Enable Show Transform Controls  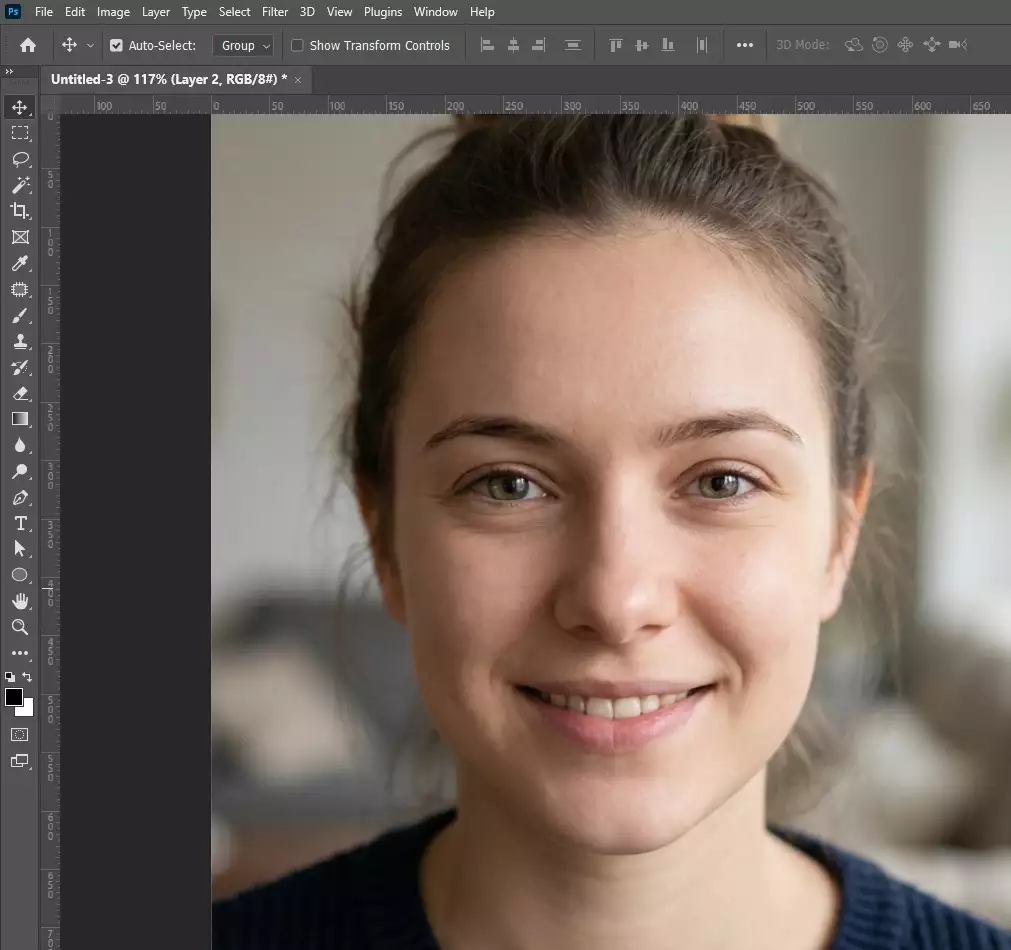point(296,45)
